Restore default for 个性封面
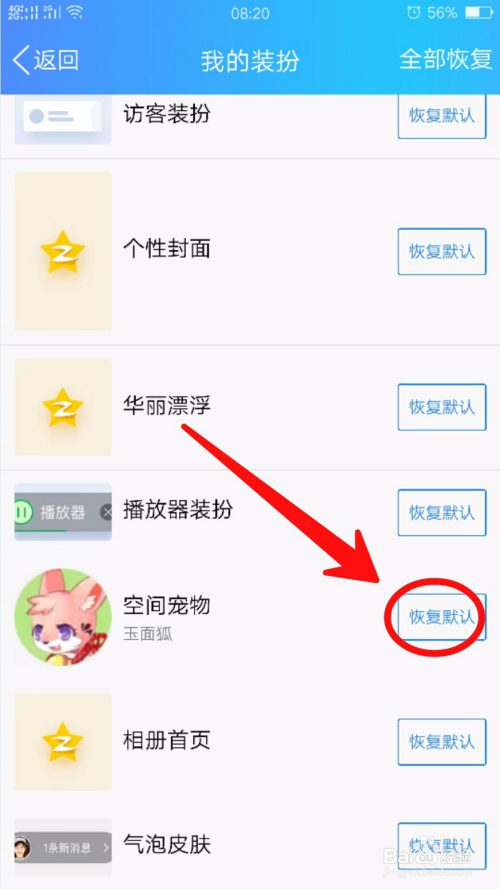The height and width of the screenshot is (889, 500). [442, 252]
